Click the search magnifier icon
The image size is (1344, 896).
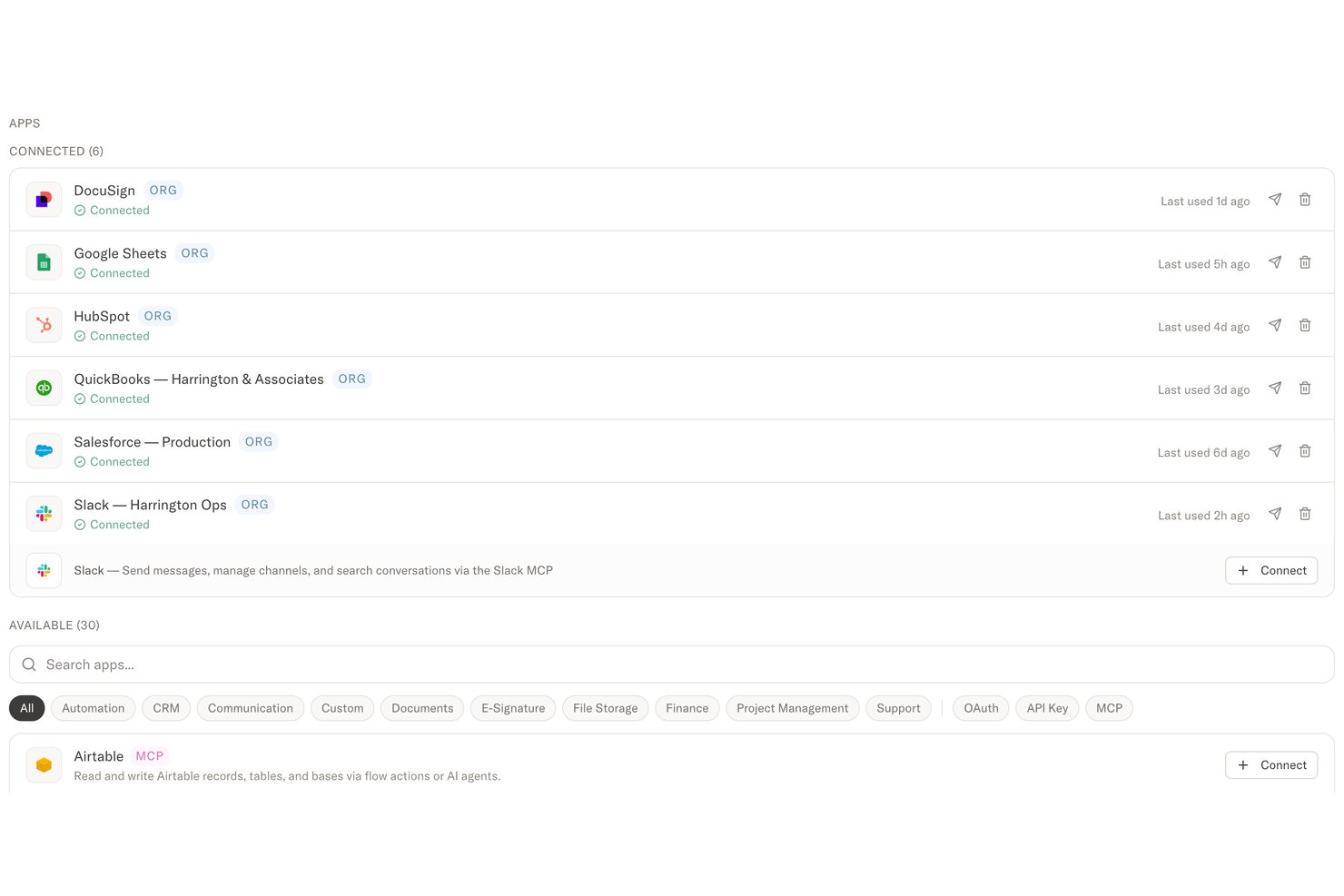29,665
